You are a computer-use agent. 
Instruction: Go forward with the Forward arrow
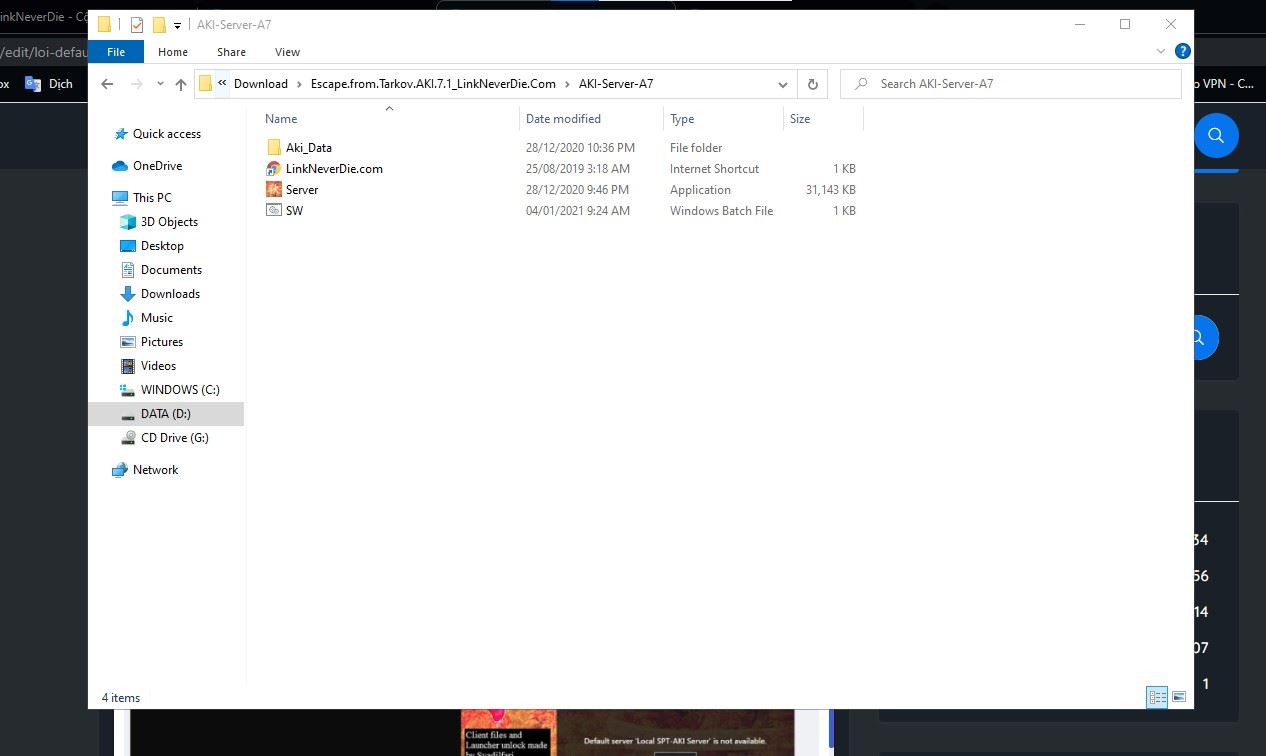137,84
